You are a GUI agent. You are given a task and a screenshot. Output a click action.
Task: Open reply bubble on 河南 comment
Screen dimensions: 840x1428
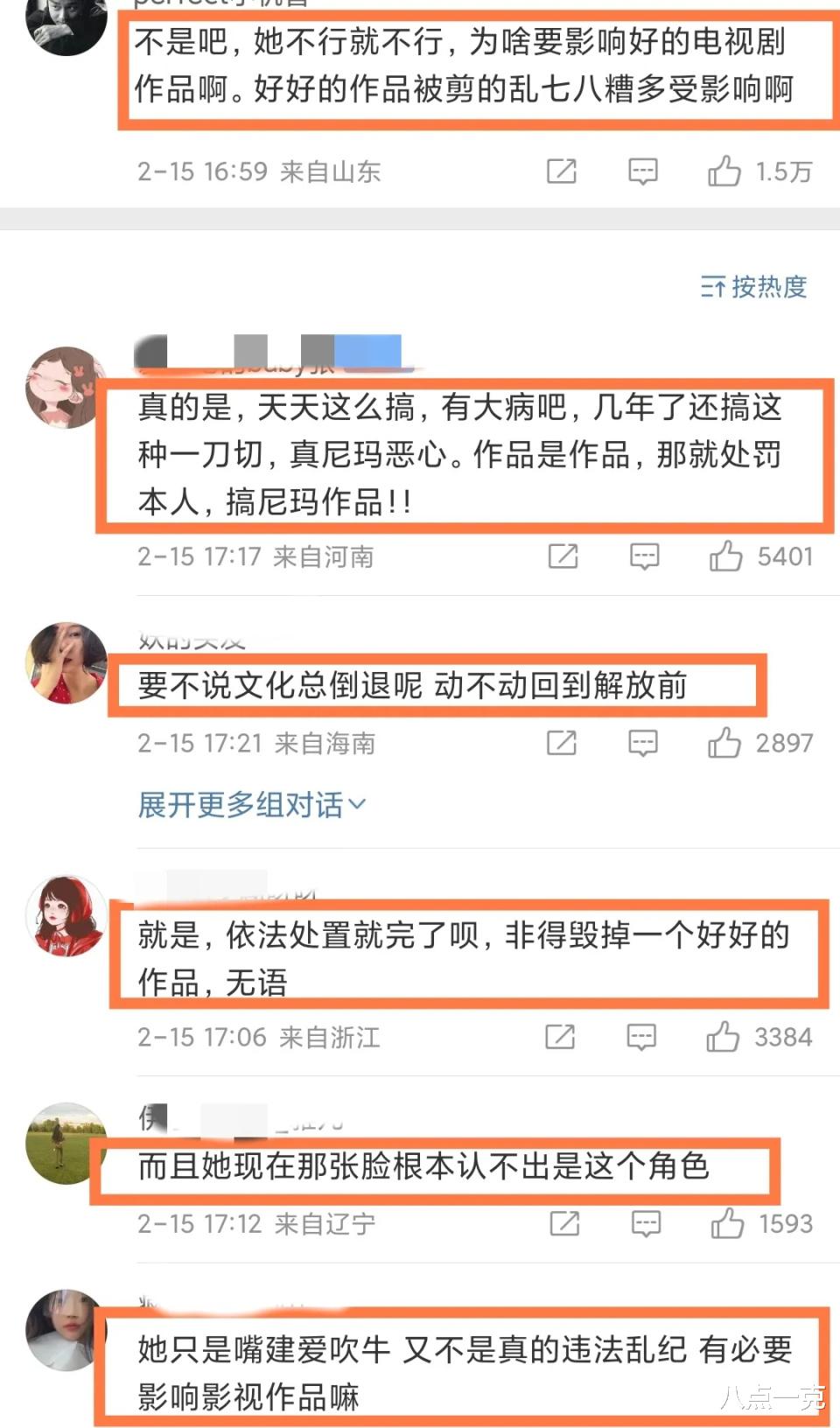[x=645, y=556]
